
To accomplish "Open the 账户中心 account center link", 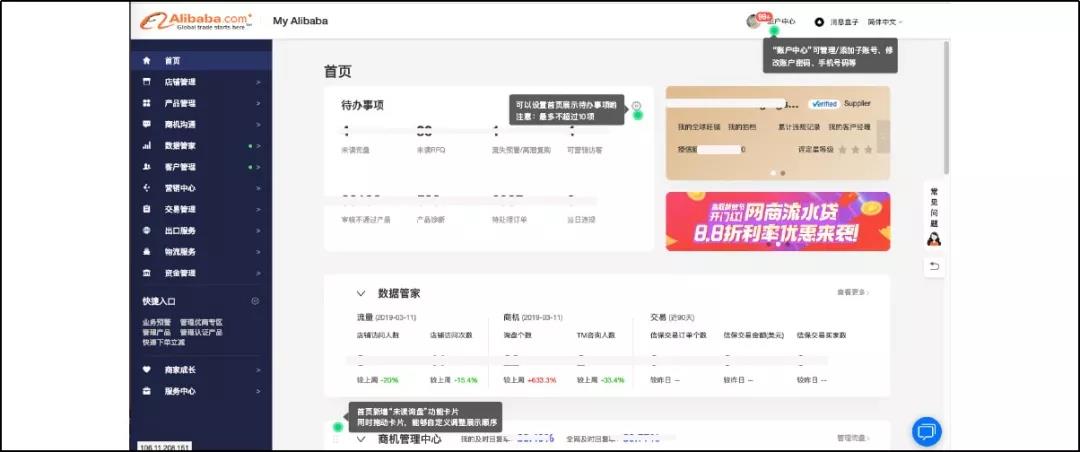I will point(780,22).
